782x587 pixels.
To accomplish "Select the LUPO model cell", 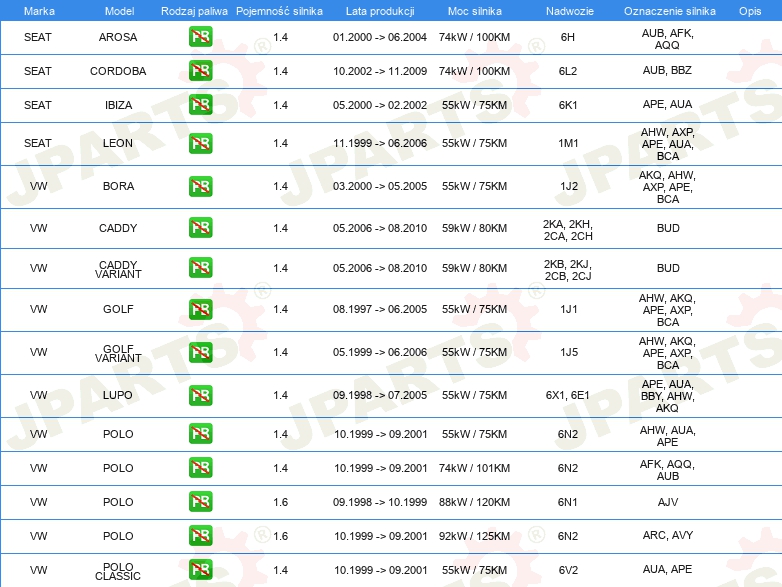I will [118, 395].
